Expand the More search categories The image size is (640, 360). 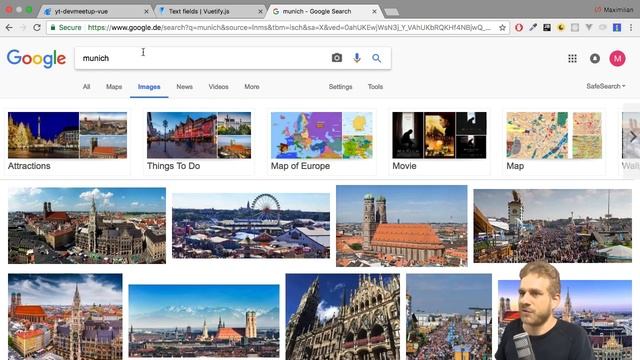click(252, 87)
